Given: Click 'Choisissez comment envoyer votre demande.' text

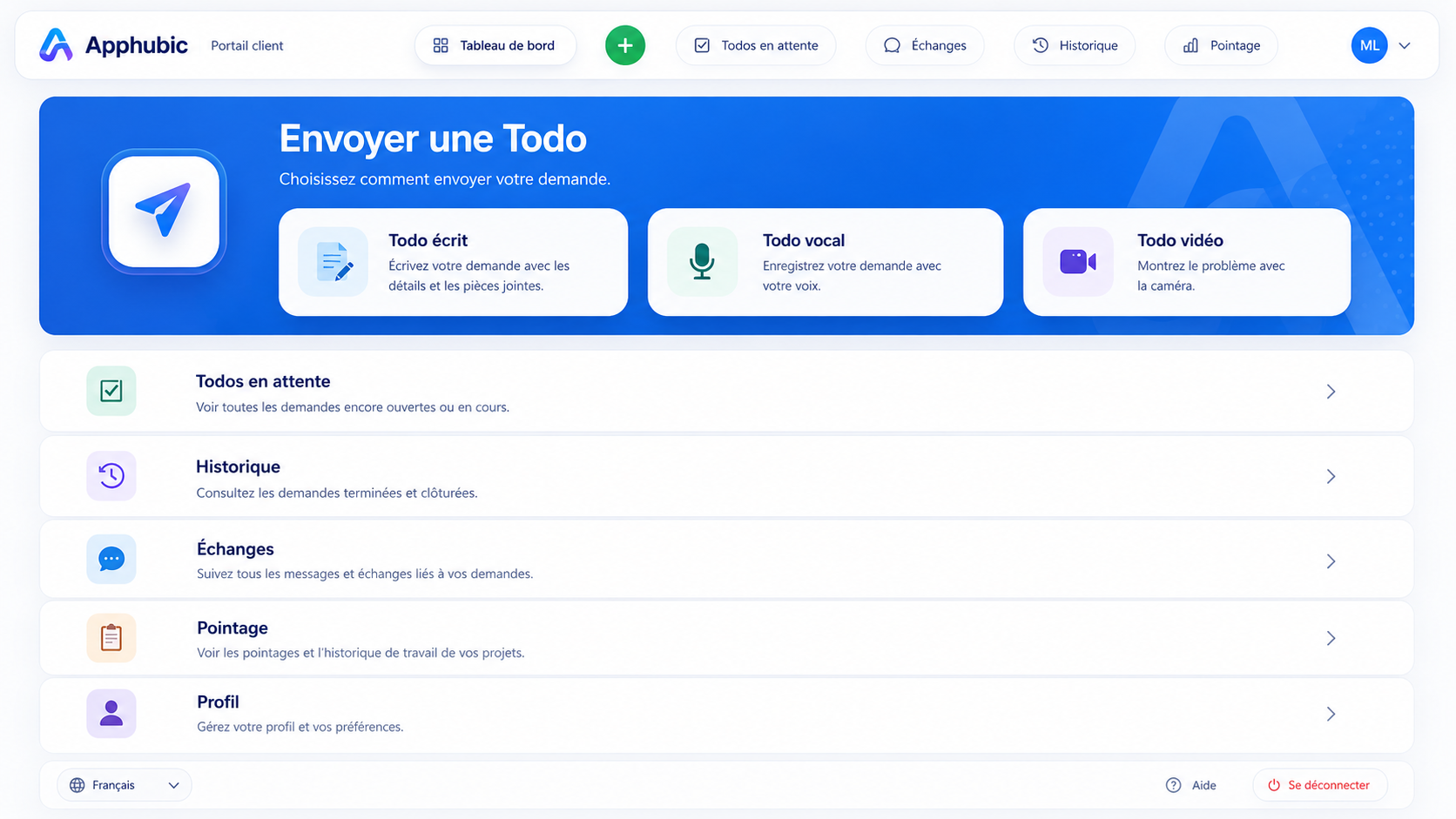Looking at the screenshot, I should point(445,179).
